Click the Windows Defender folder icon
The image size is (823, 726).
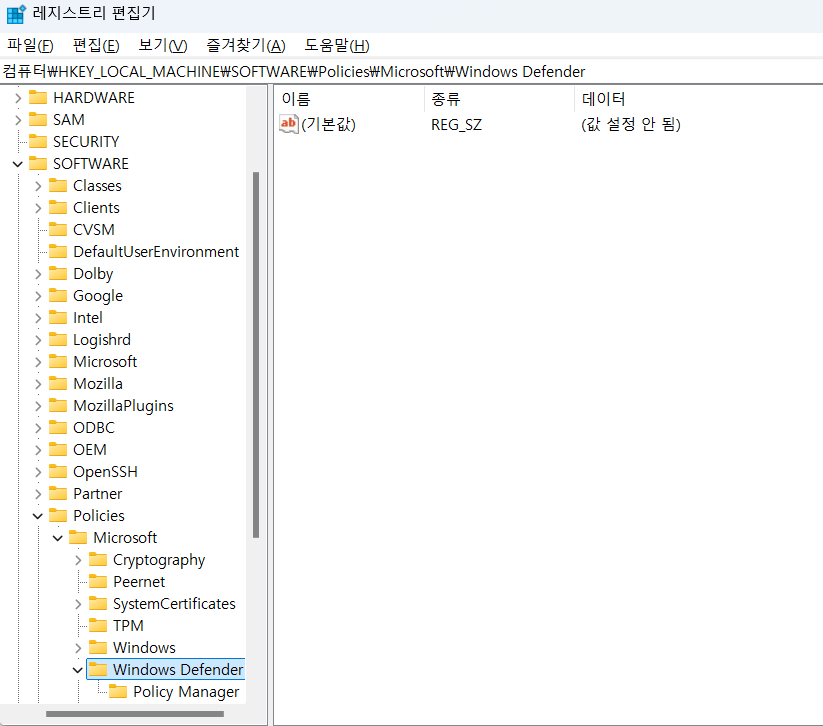98,670
